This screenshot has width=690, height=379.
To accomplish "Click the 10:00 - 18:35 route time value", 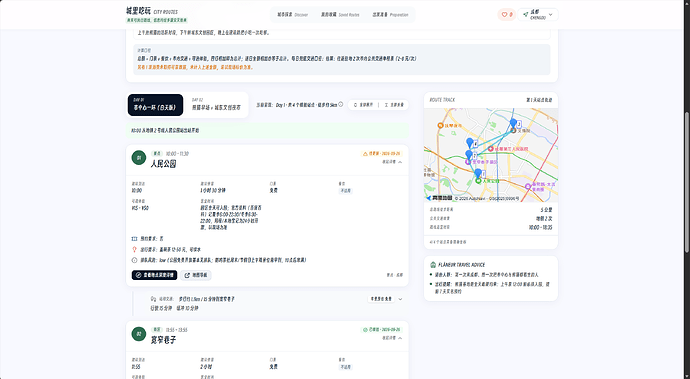I will point(540,228).
